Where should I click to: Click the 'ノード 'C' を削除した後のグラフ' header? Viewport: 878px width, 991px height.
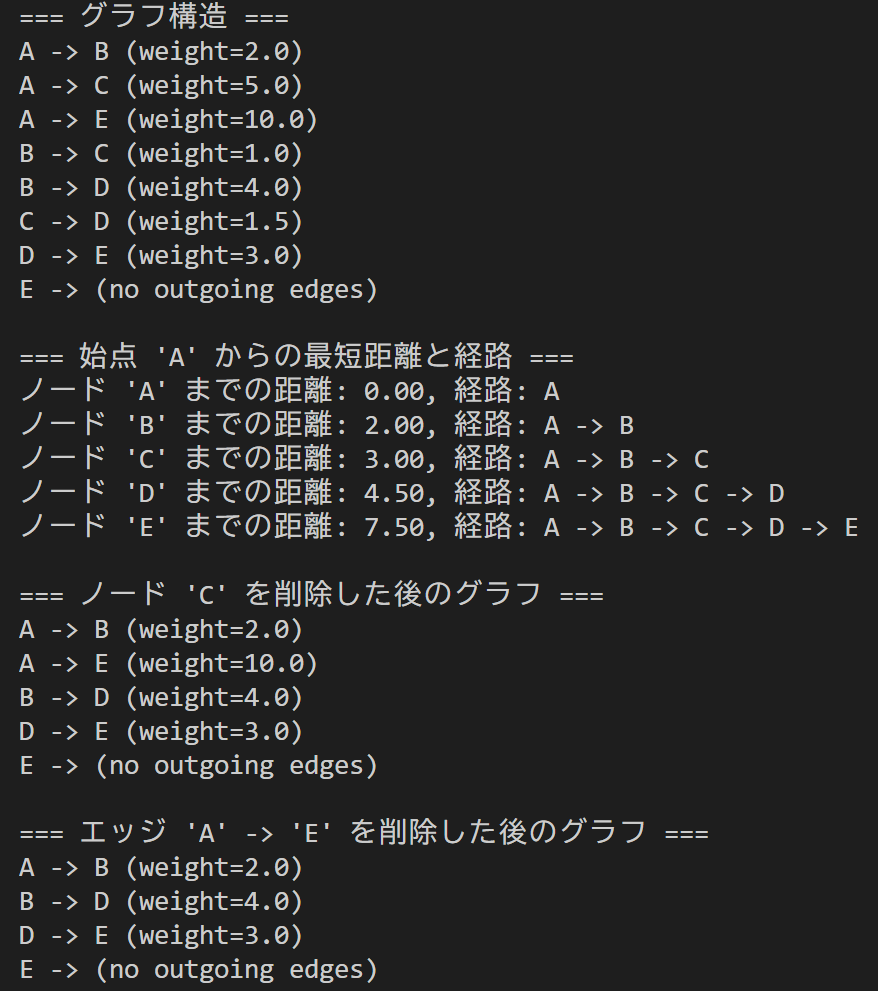311,595
